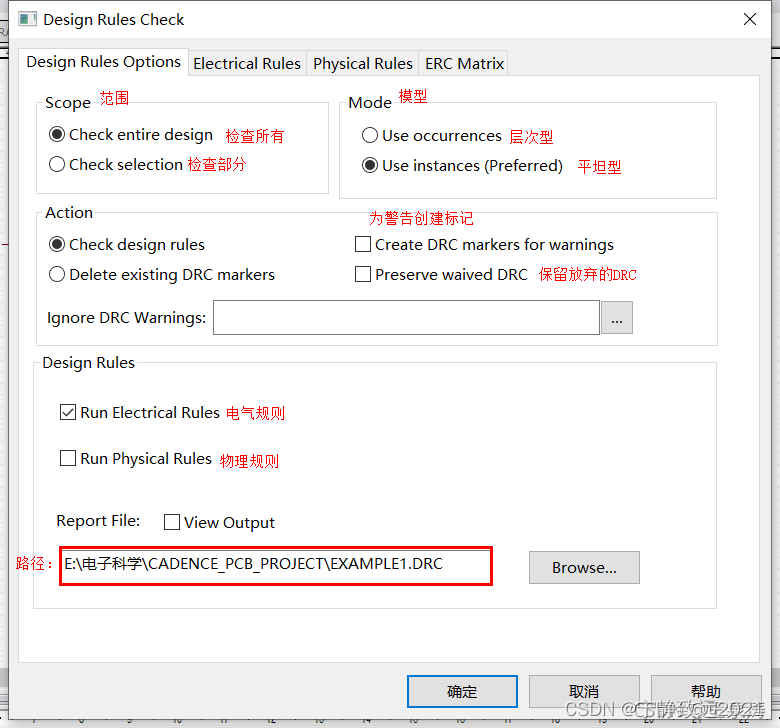Select the Design Rules Options tab
780x728 pixels.
[x=103, y=62]
